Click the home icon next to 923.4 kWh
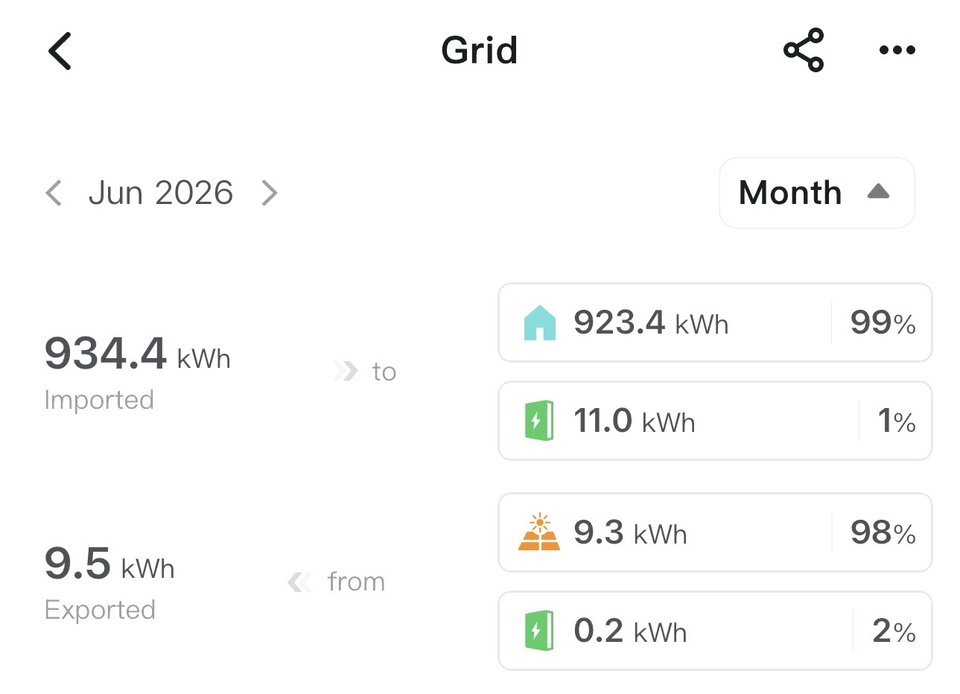The width and height of the screenshot is (960, 694). tap(539, 323)
